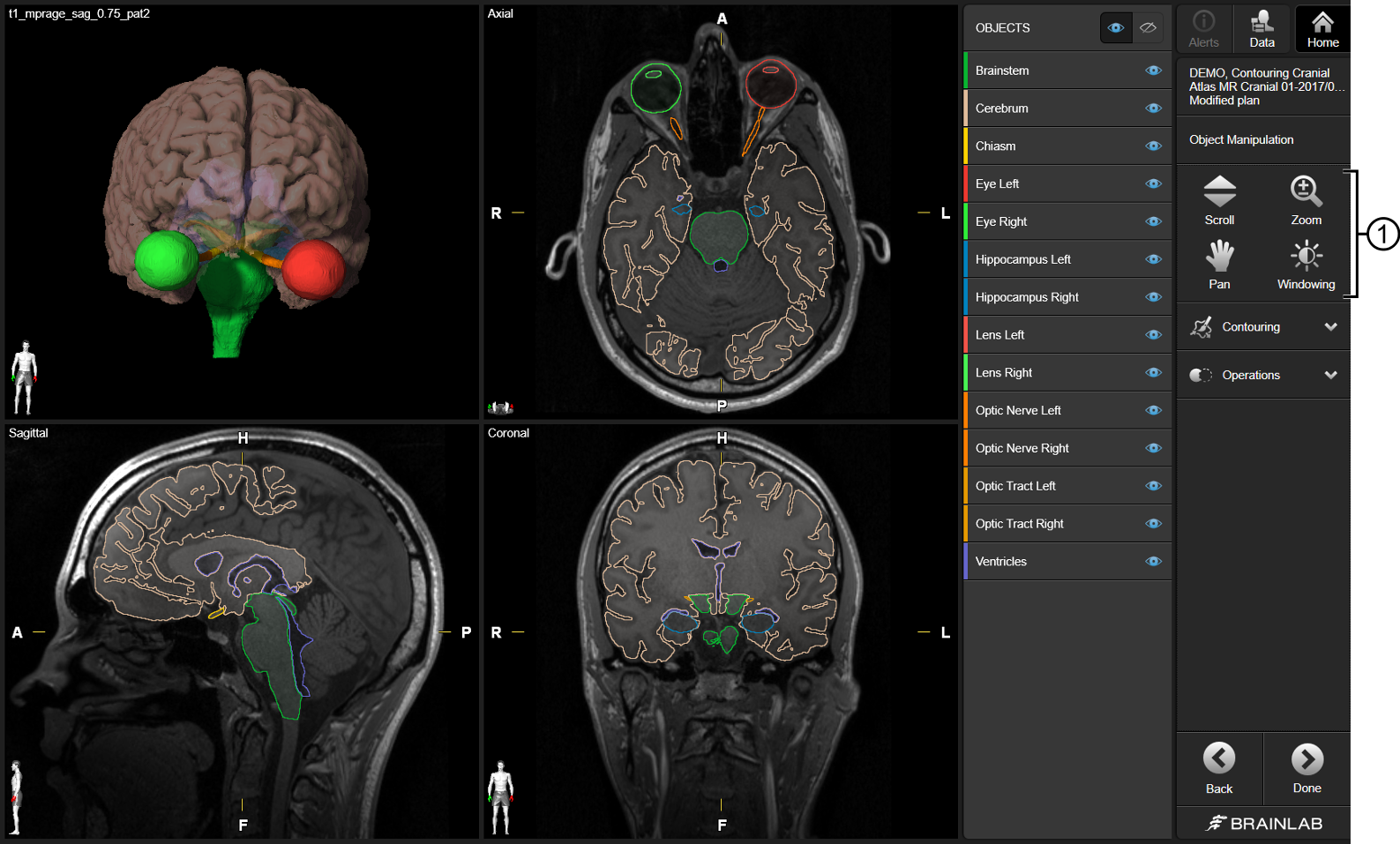Go to the Home screen
Viewport: 1400px width, 844px height.
click(x=1322, y=29)
